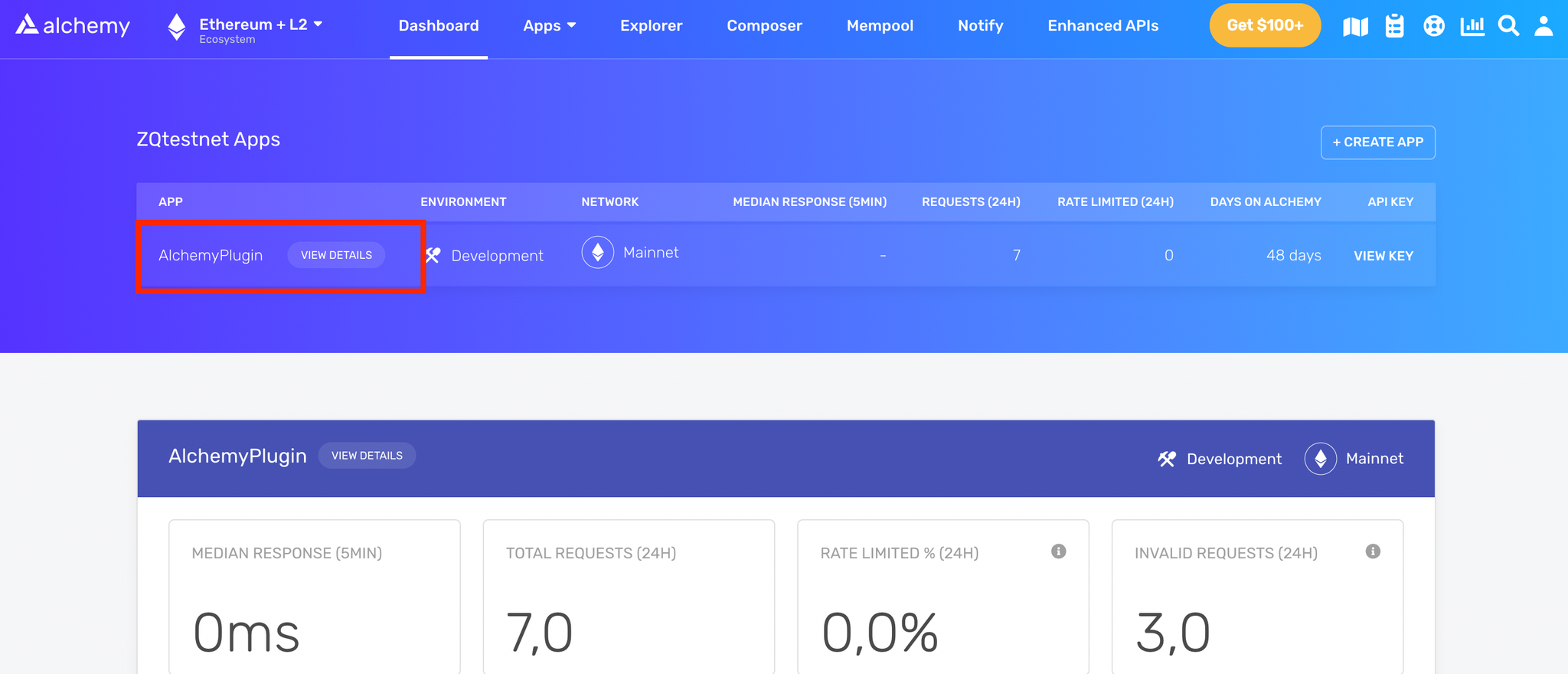Click VIEW DETAILS in the AlchemyPlugin panel header
This screenshot has width=1568, height=674.
(x=367, y=456)
